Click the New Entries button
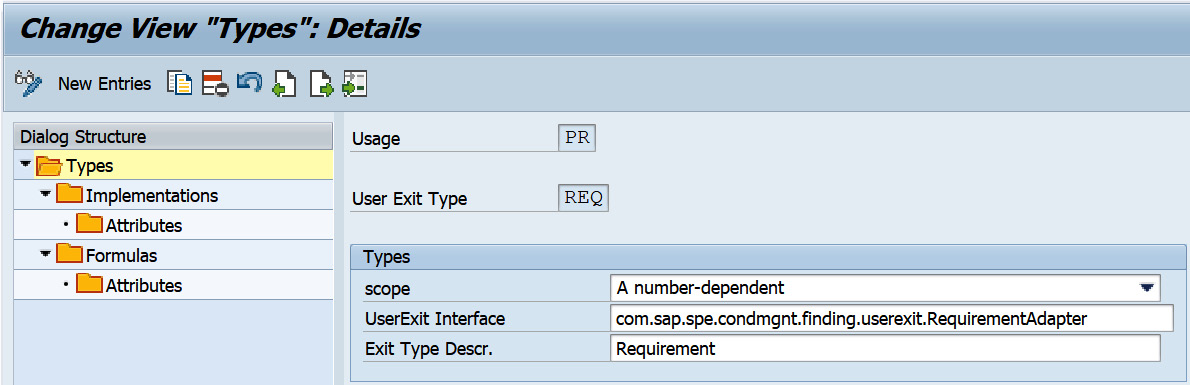The image size is (1190, 385). coord(105,84)
